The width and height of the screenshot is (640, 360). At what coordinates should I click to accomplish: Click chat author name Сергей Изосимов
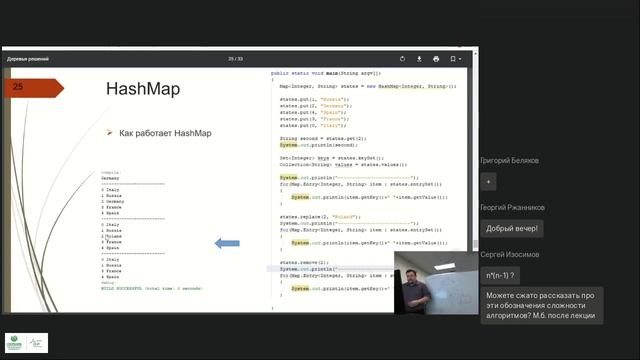point(510,254)
